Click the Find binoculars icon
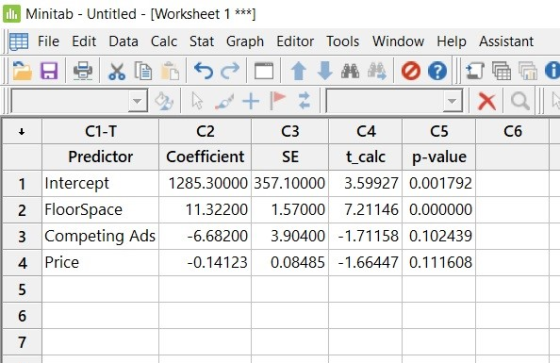The width and height of the screenshot is (560, 363). (x=350, y=71)
